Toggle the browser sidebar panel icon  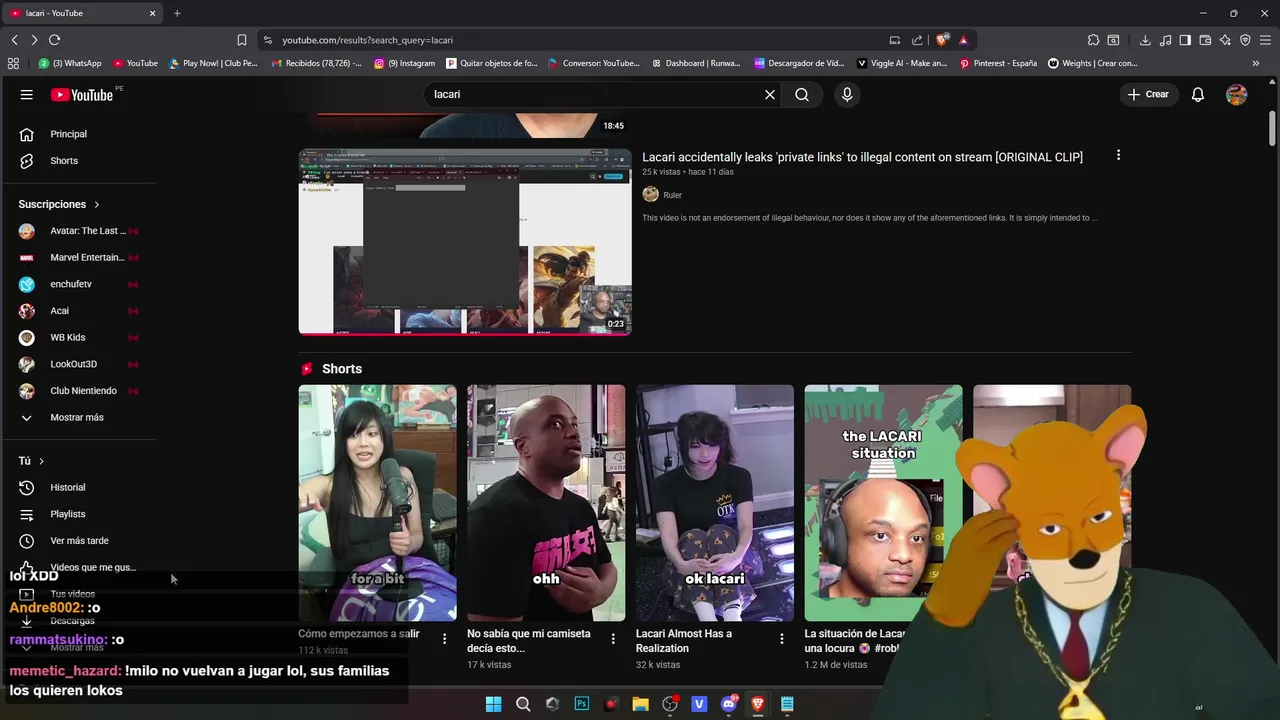(1185, 40)
